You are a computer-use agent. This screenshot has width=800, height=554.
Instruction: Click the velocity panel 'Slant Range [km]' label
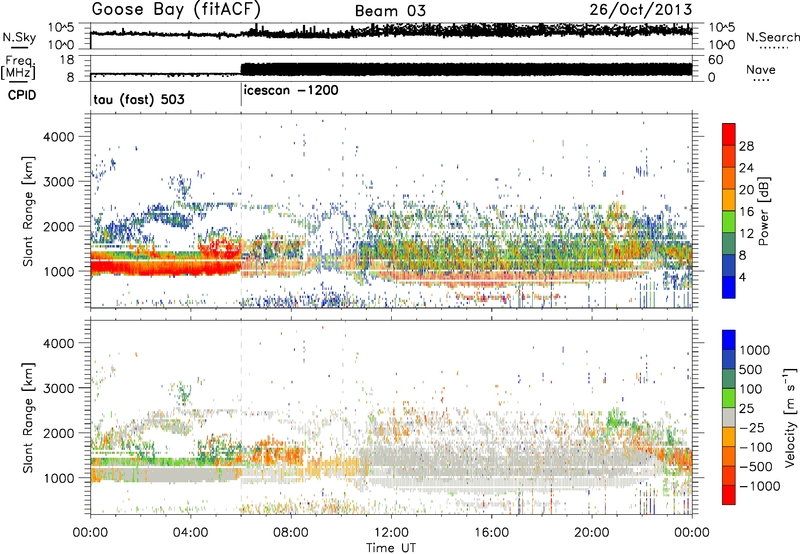(x=28, y=417)
